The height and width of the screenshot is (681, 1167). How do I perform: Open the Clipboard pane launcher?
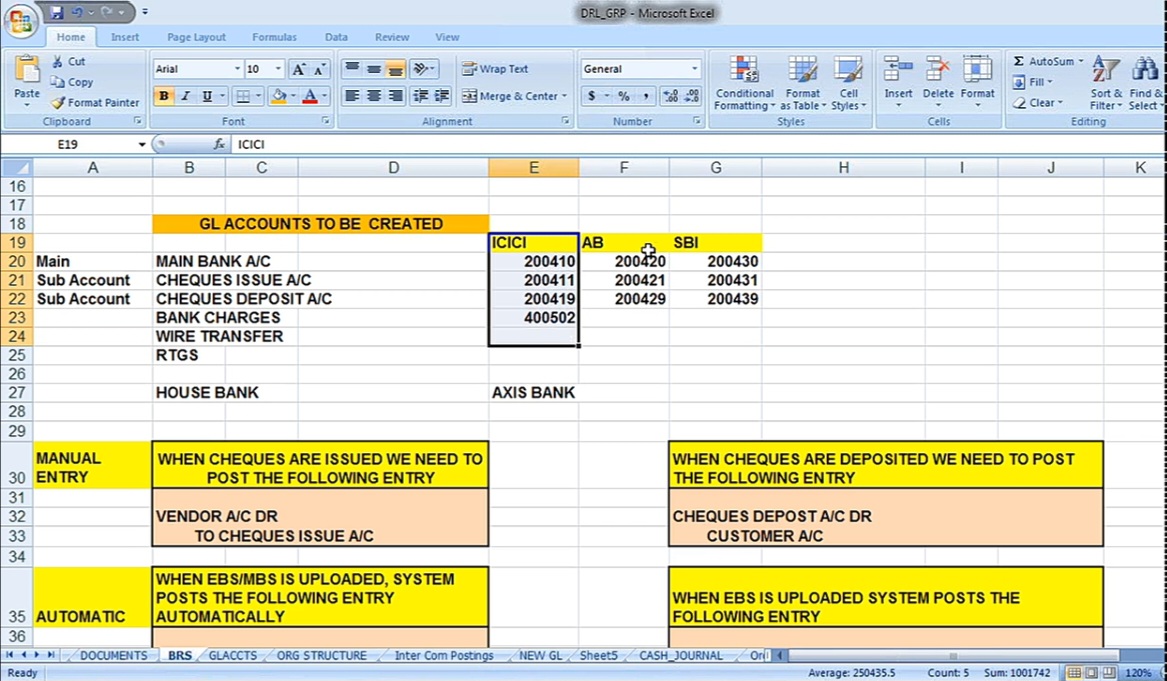[138, 121]
